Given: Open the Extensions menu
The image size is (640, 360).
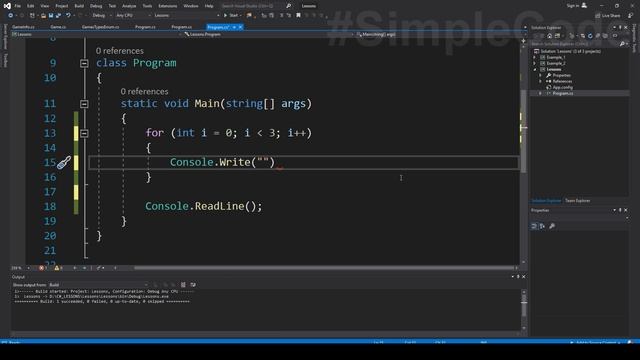Looking at the screenshot, I should click(168, 6).
